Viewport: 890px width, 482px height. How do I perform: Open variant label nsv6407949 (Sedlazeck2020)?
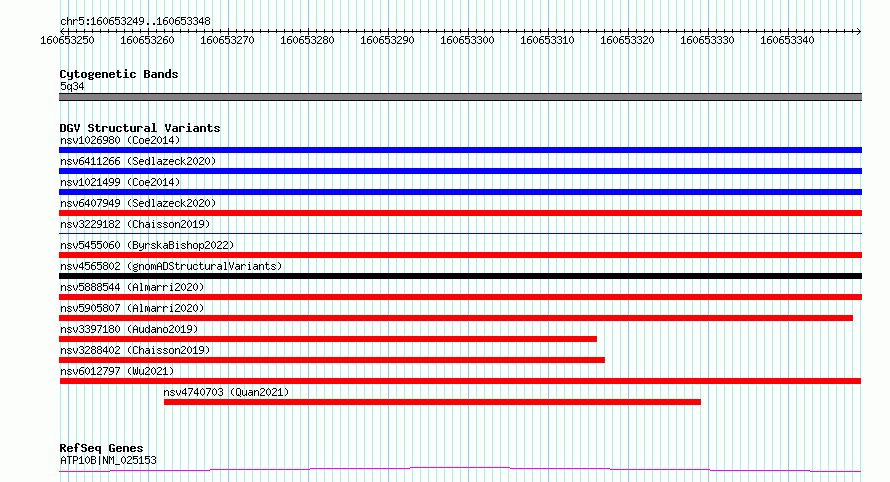[x=138, y=203]
